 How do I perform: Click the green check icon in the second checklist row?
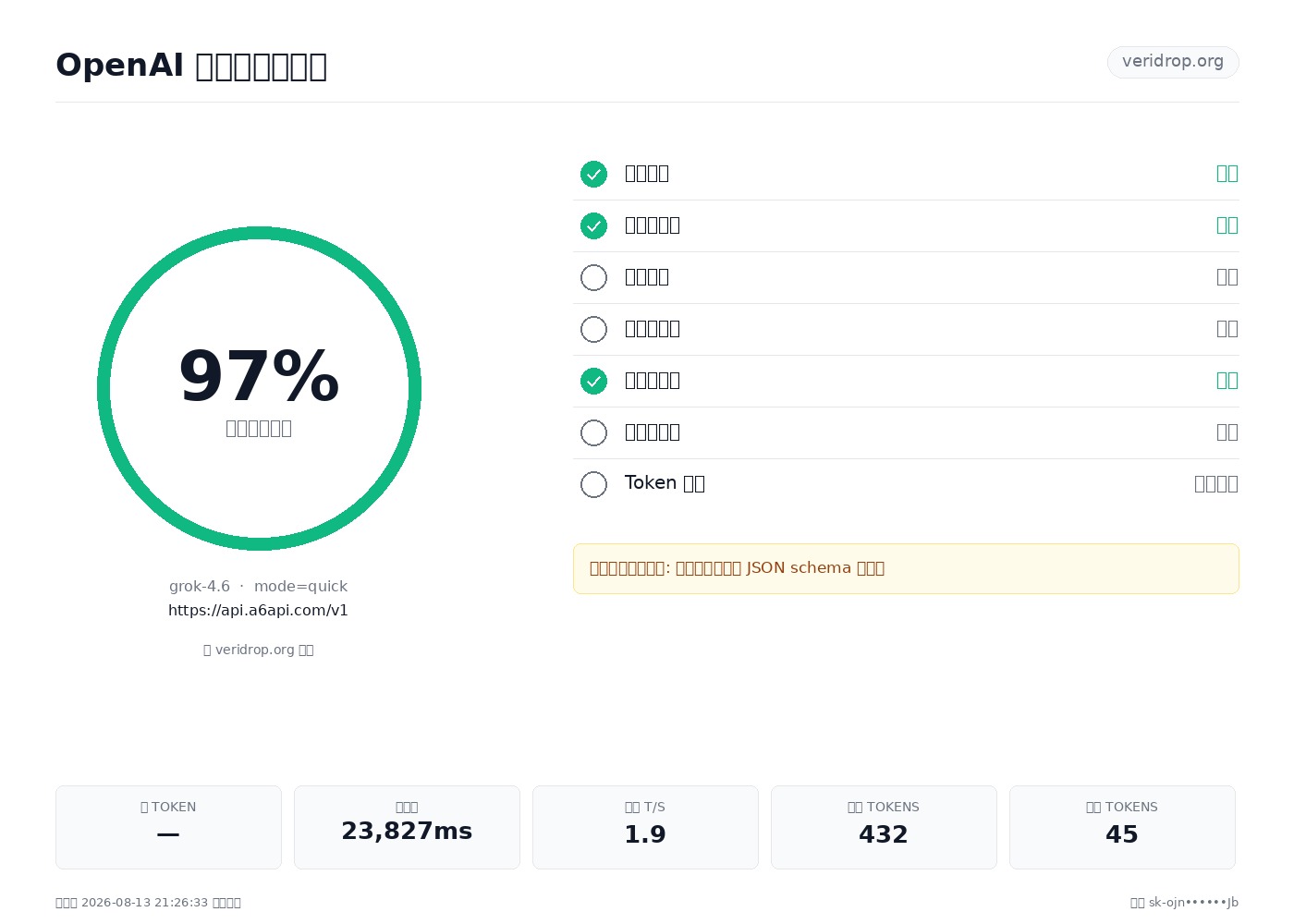pyautogui.click(x=593, y=225)
